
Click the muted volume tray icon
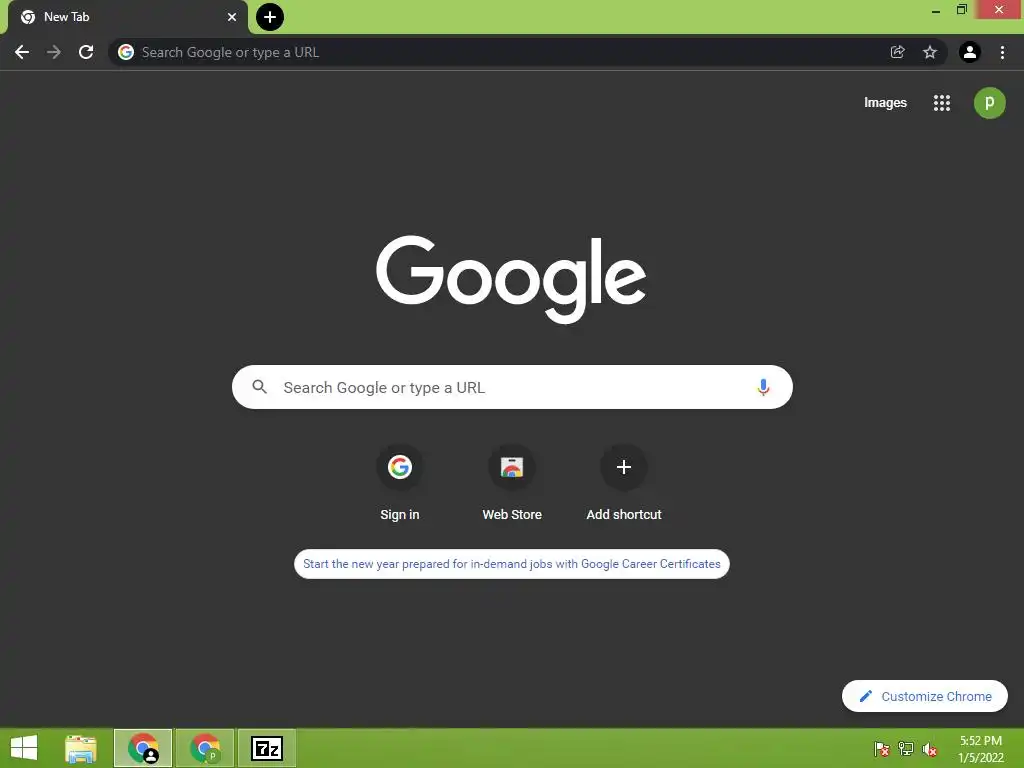[x=930, y=749]
